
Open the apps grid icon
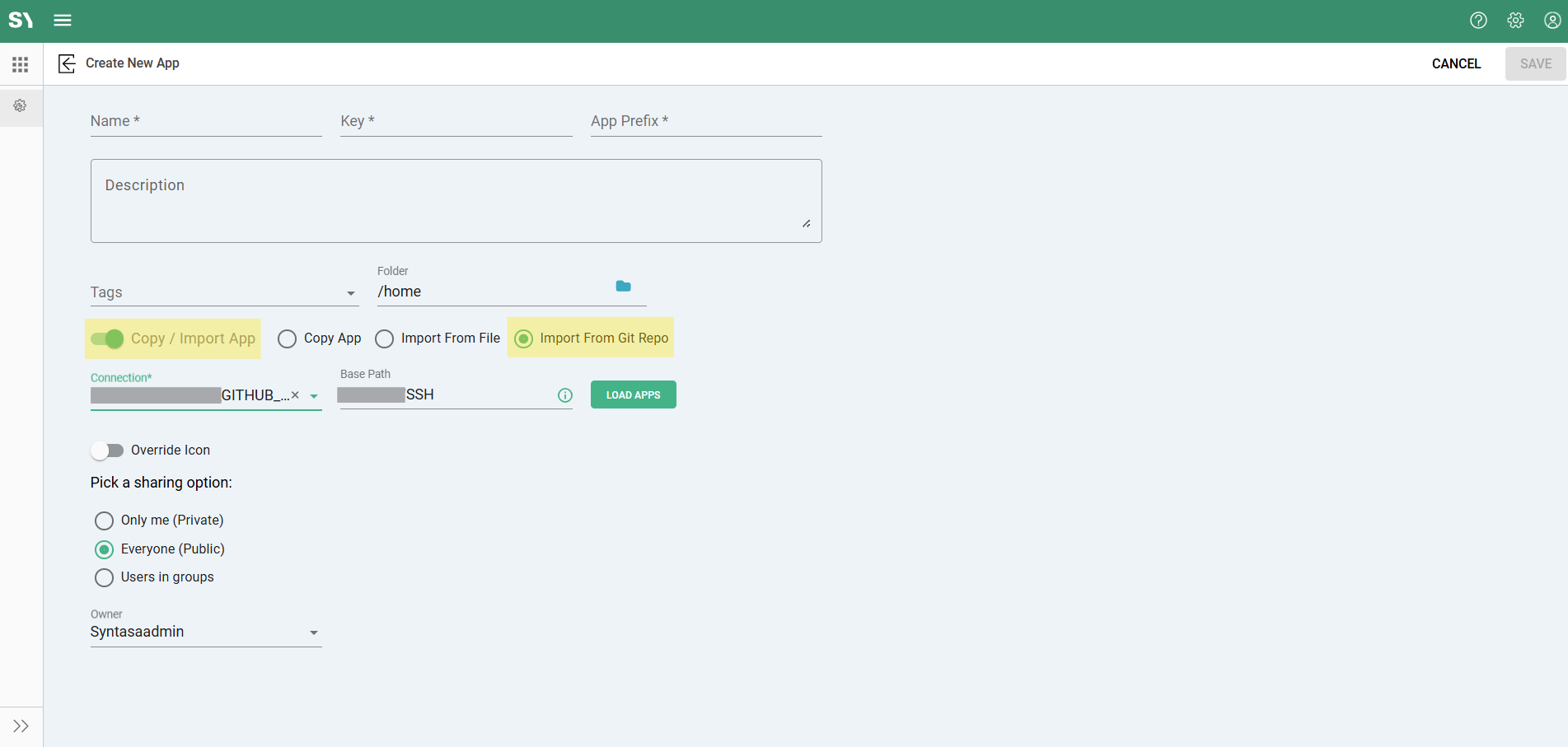21,64
